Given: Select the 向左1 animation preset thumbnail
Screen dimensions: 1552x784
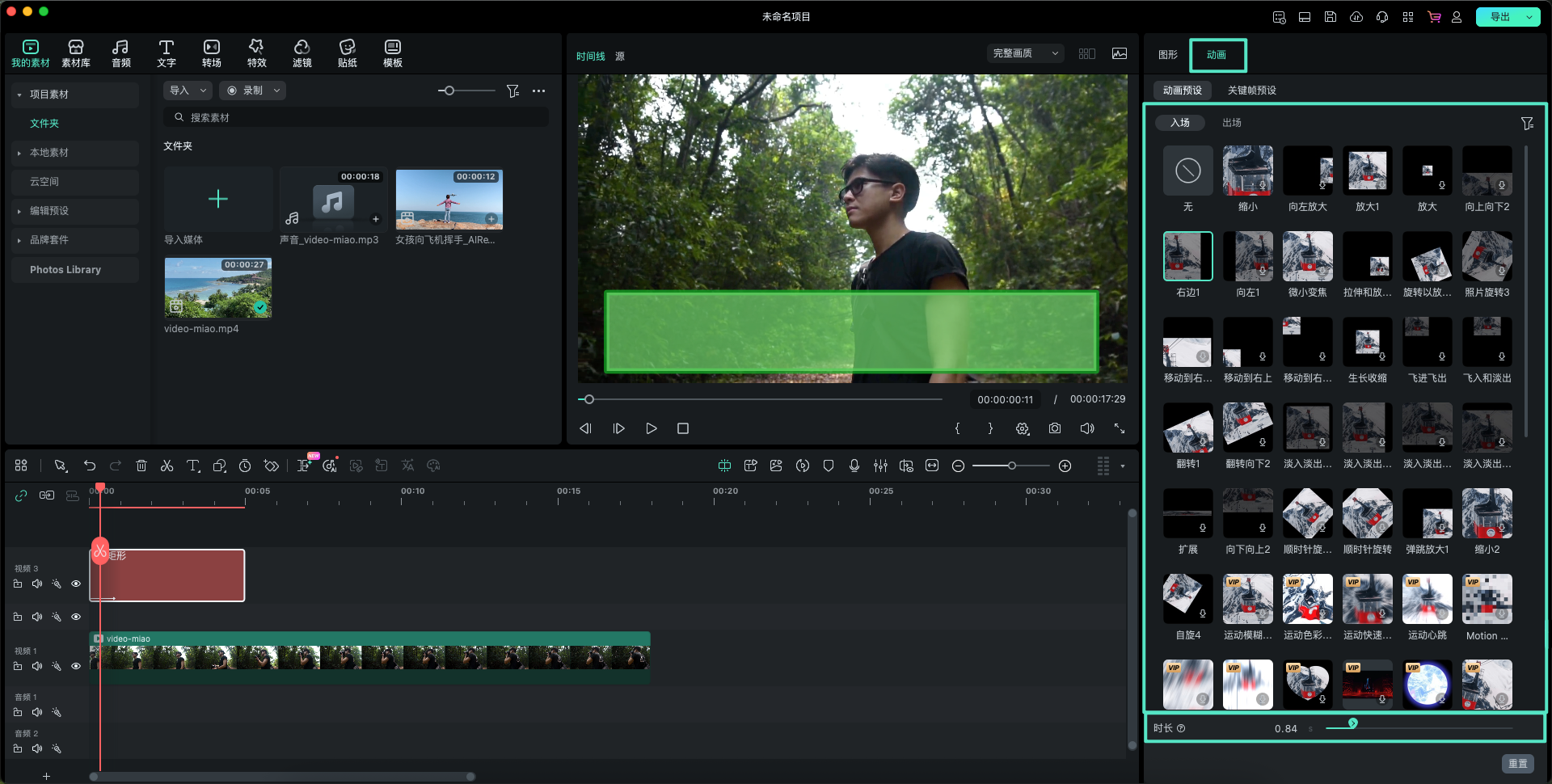Looking at the screenshot, I should (x=1247, y=256).
